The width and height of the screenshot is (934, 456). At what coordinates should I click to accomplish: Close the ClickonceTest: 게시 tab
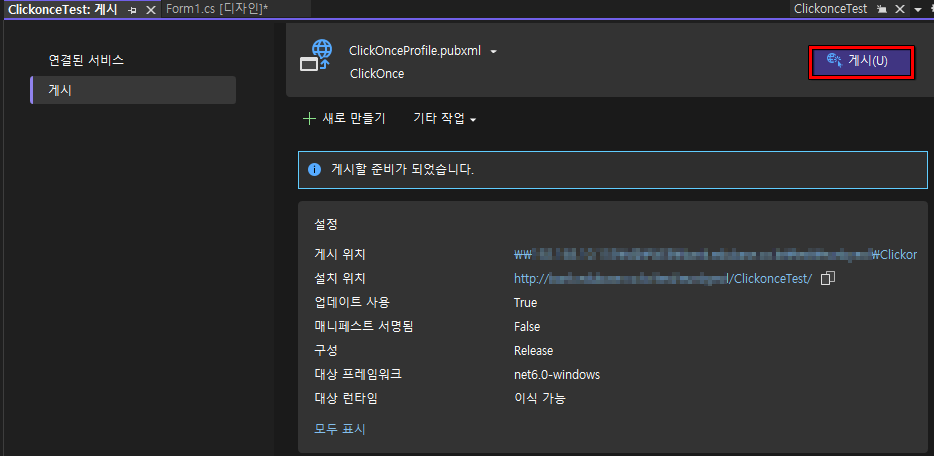[x=151, y=10]
